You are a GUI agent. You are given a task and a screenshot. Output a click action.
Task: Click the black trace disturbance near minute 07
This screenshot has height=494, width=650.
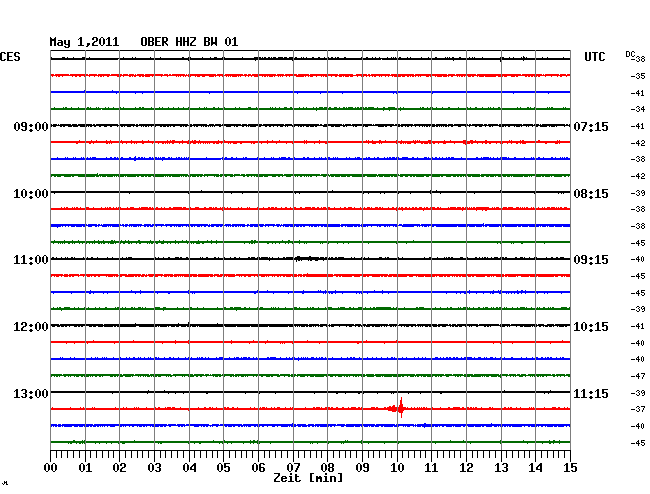[310, 259]
